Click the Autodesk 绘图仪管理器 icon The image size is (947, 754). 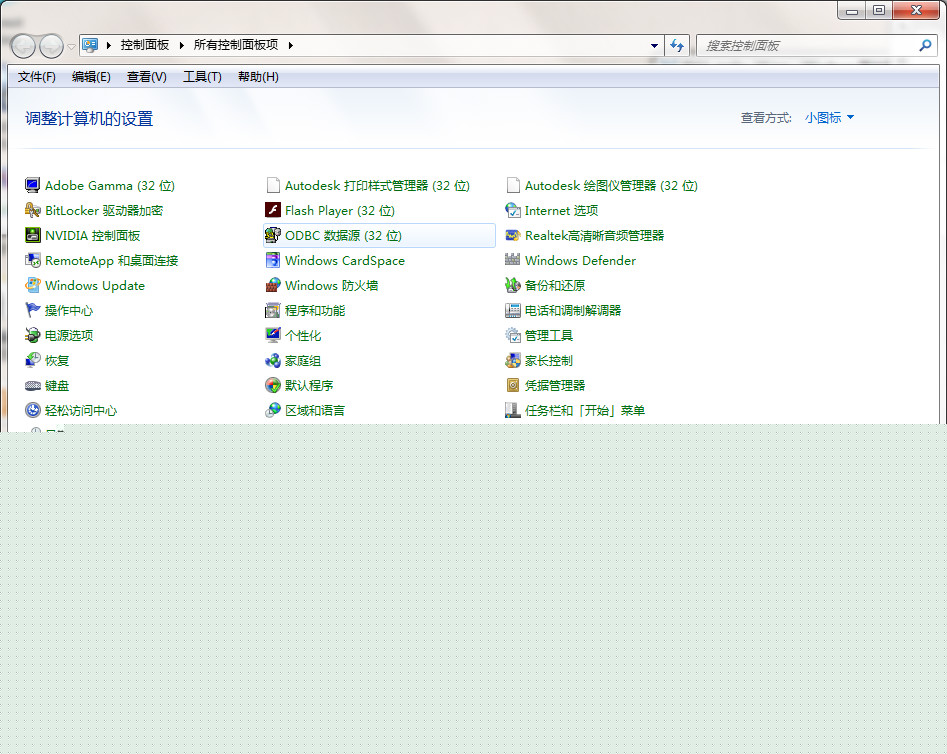(513, 185)
